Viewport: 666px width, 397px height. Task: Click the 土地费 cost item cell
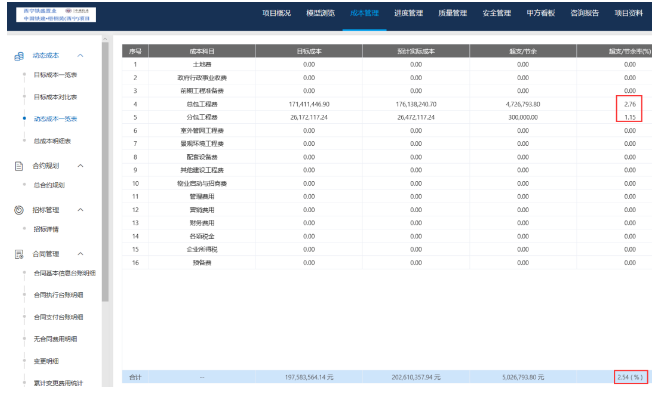coord(202,65)
